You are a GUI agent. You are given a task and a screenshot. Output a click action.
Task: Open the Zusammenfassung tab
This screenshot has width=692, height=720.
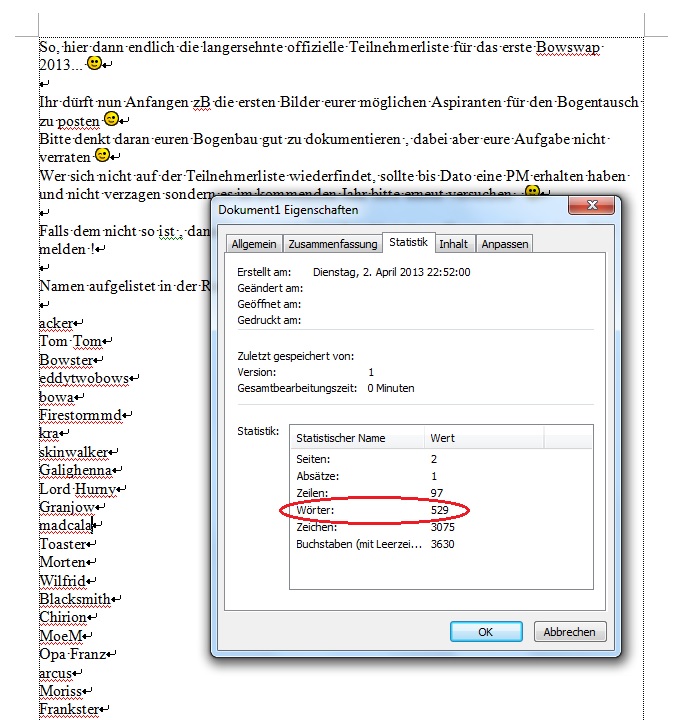pyautogui.click(x=333, y=244)
